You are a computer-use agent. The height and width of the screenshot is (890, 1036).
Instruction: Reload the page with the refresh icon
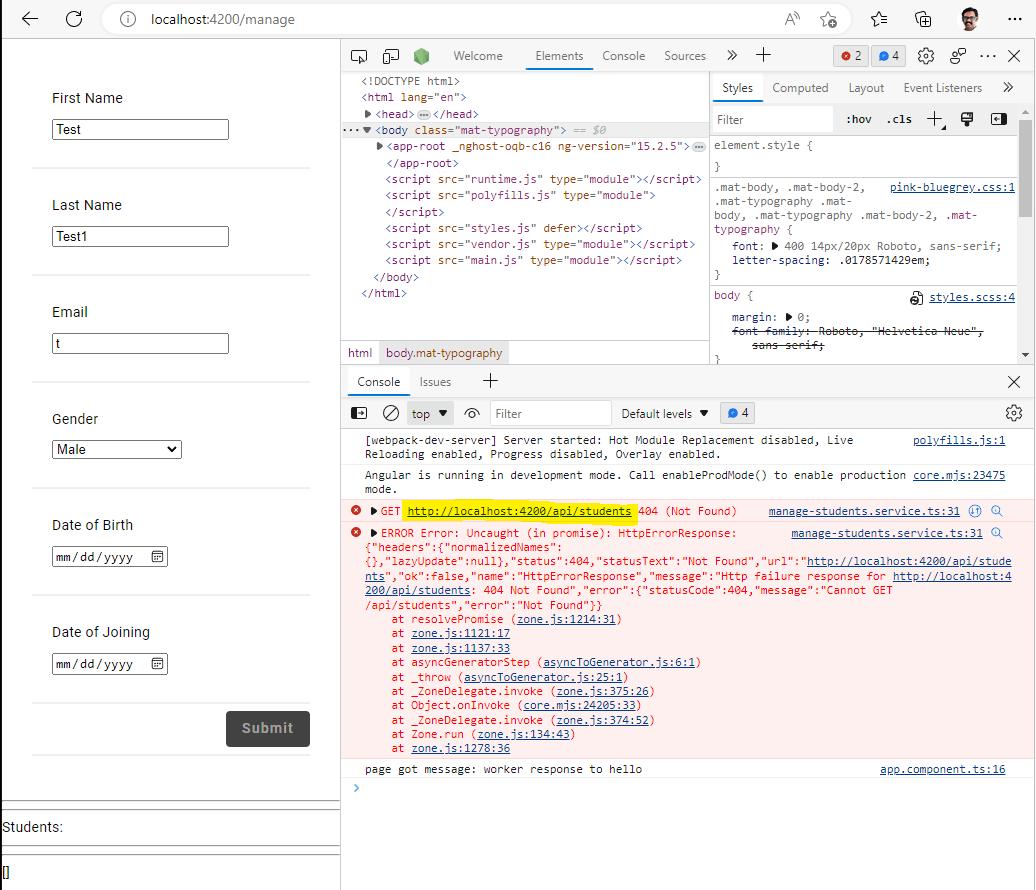[74, 19]
